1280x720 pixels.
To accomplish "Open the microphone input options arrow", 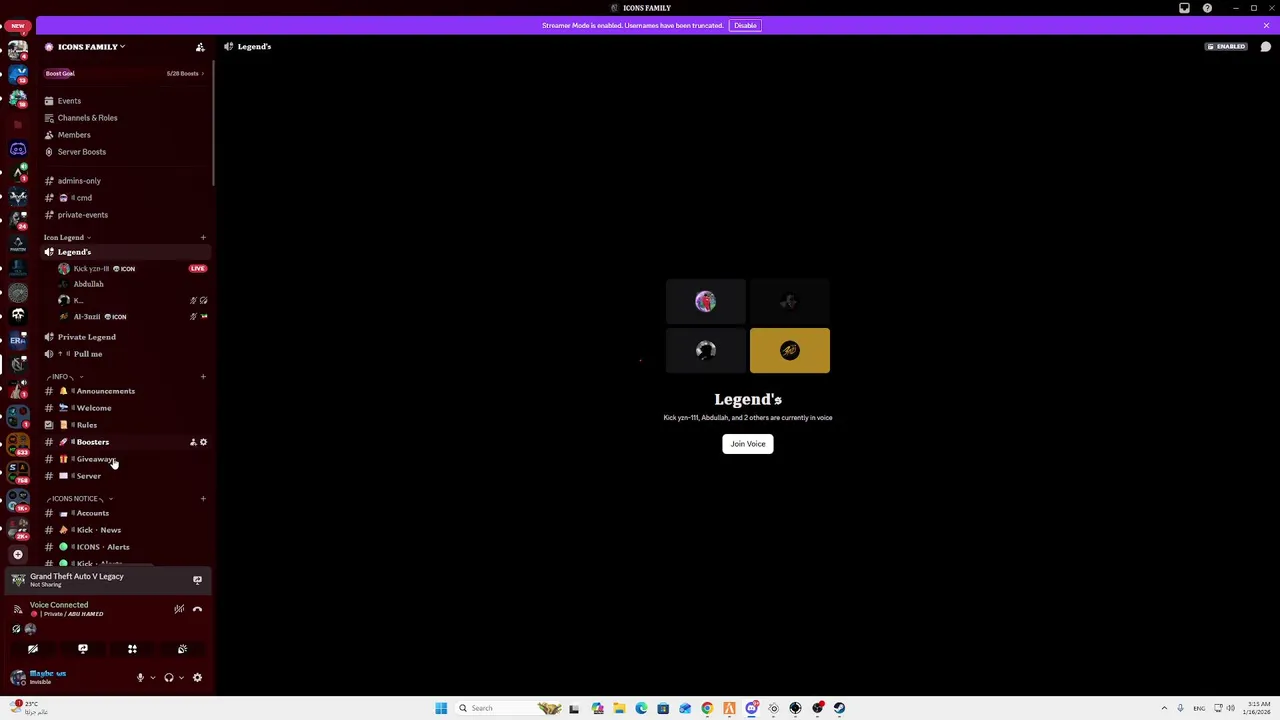I will (152, 678).
